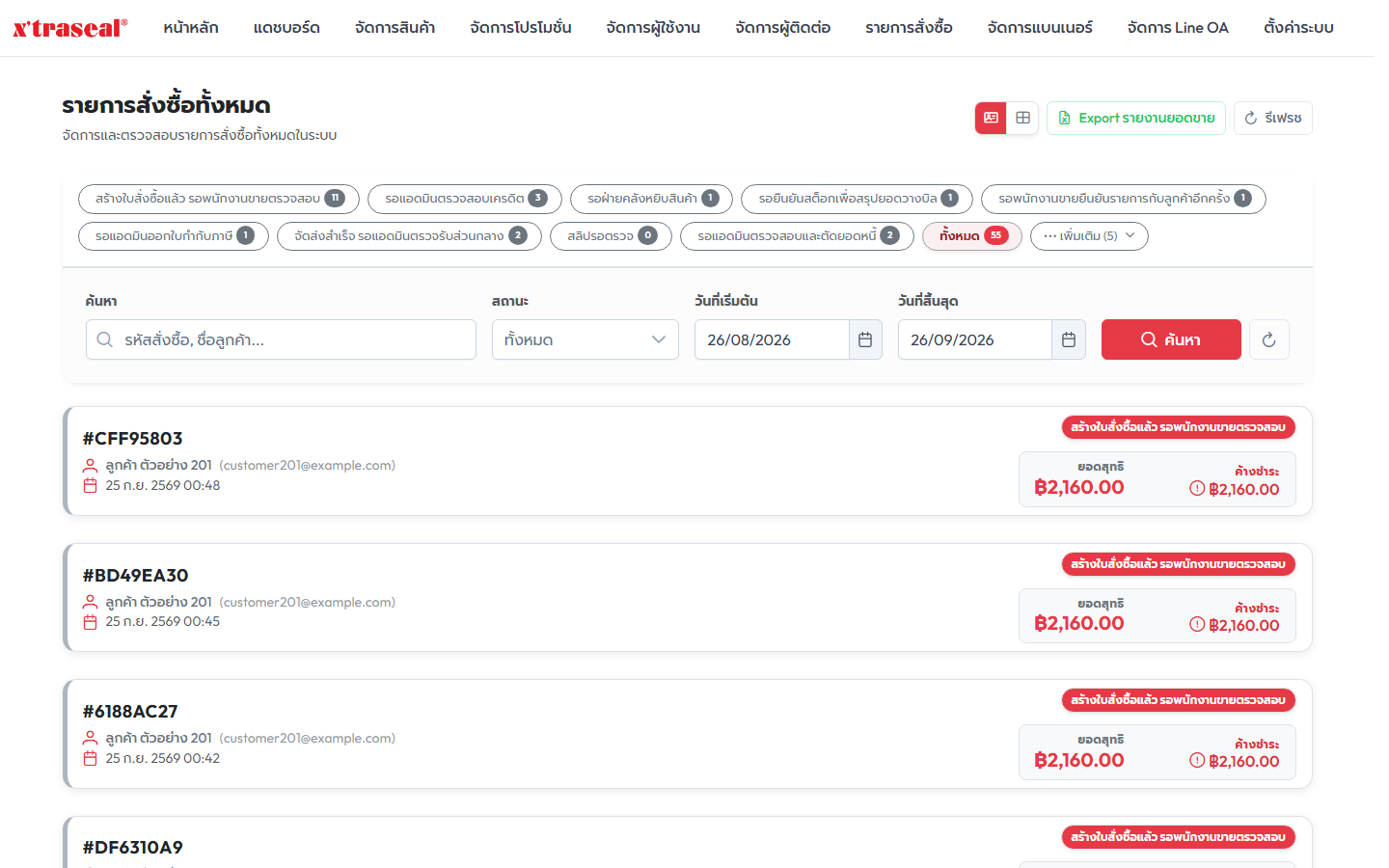1389x868 pixels.
Task: Click outstanding alert icon on order #6188AC27
Action: (x=1197, y=761)
